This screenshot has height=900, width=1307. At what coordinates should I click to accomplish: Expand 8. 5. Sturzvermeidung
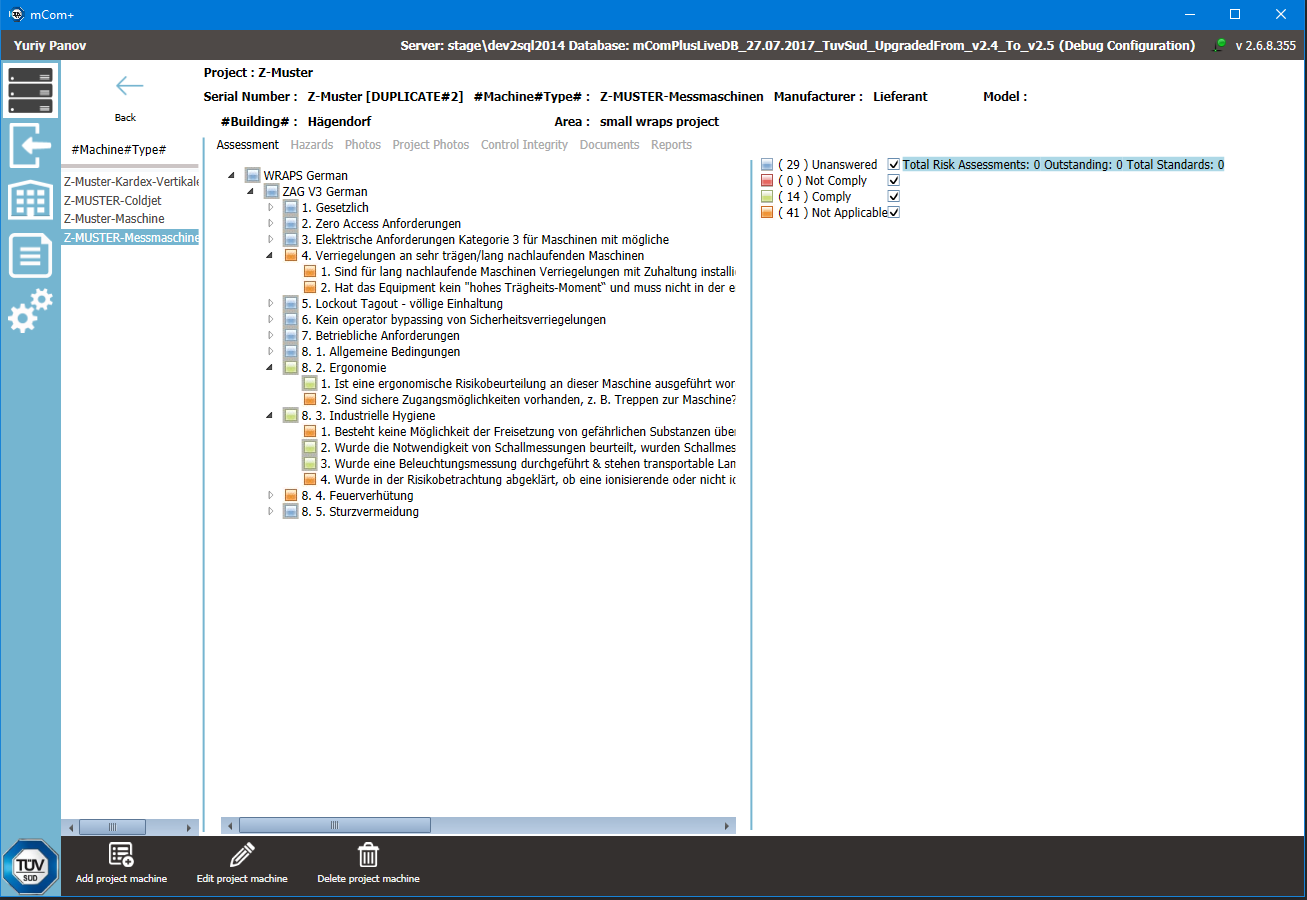[x=271, y=512]
